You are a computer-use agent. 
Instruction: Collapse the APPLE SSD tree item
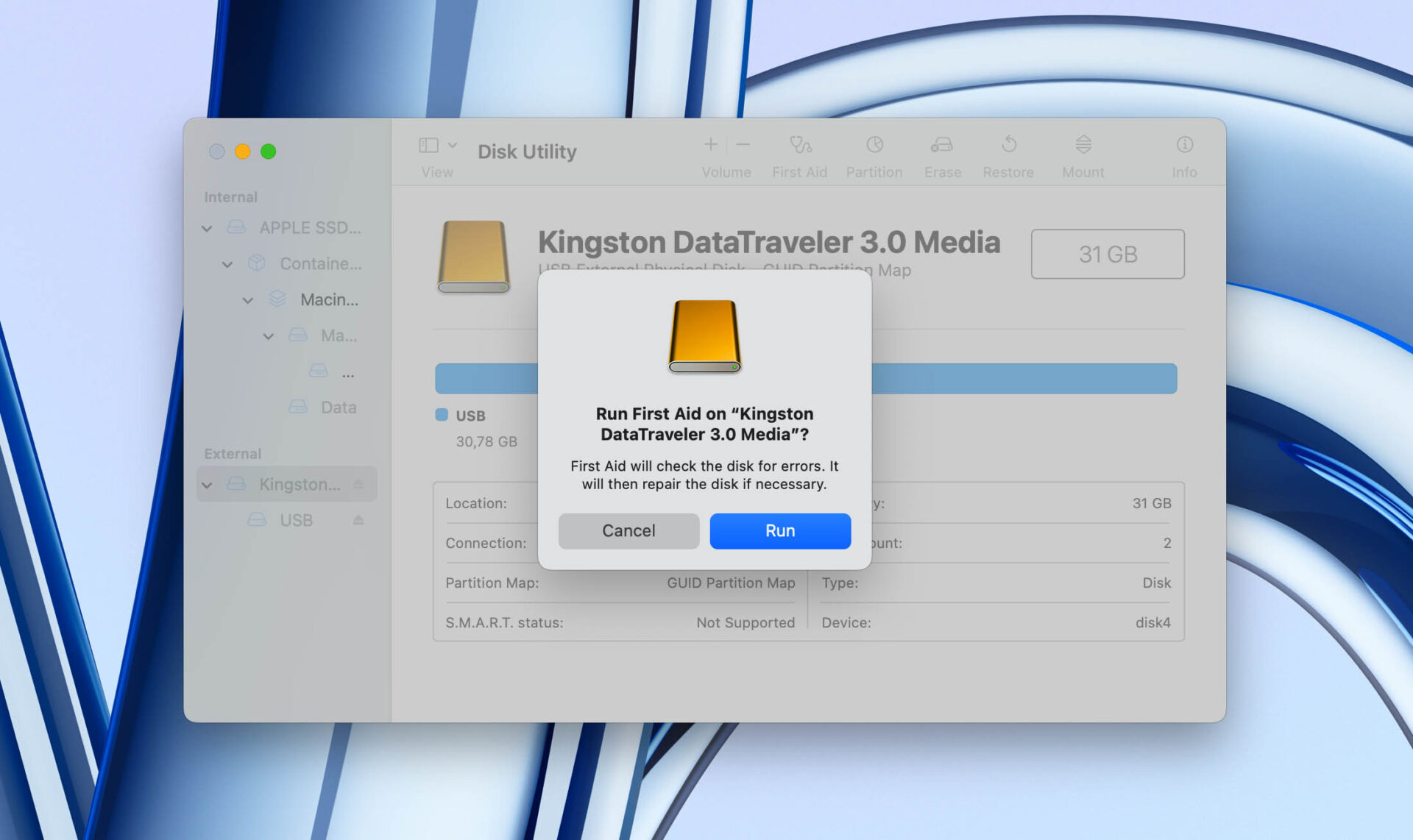point(207,228)
